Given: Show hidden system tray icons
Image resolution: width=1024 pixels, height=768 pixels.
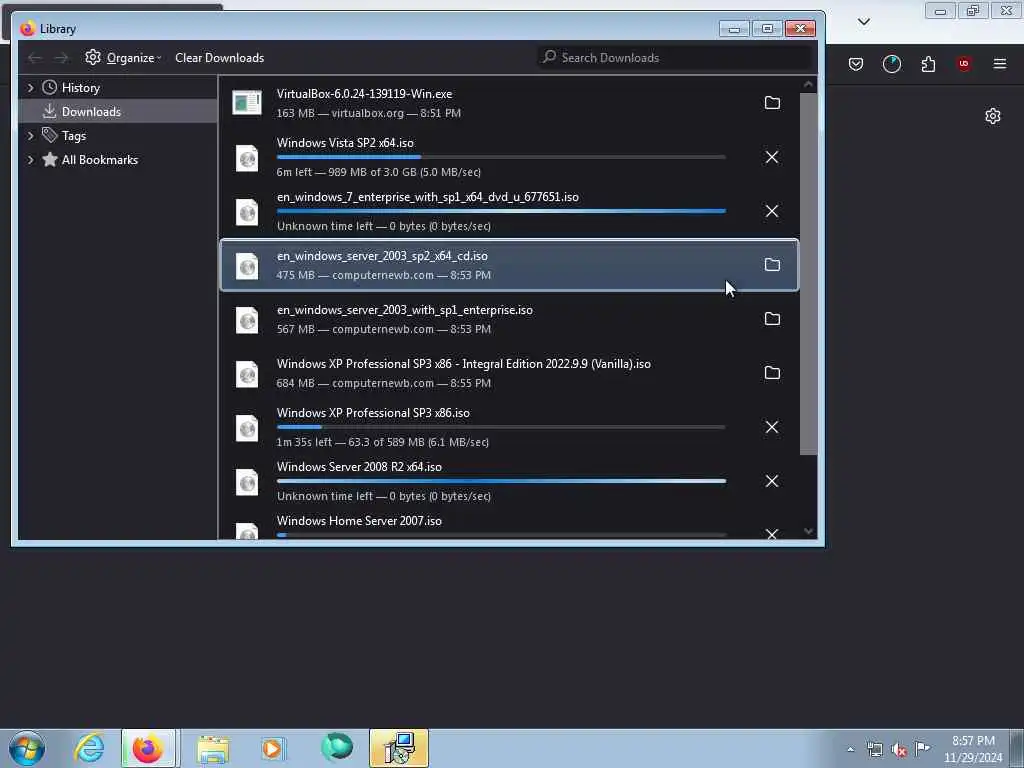Looking at the screenshot, I should coord(850,749).
